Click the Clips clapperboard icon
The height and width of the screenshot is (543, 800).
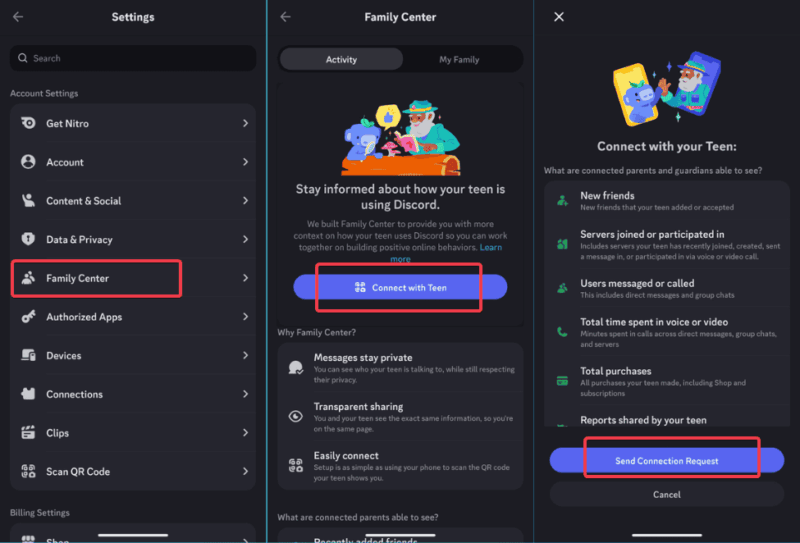28,432
